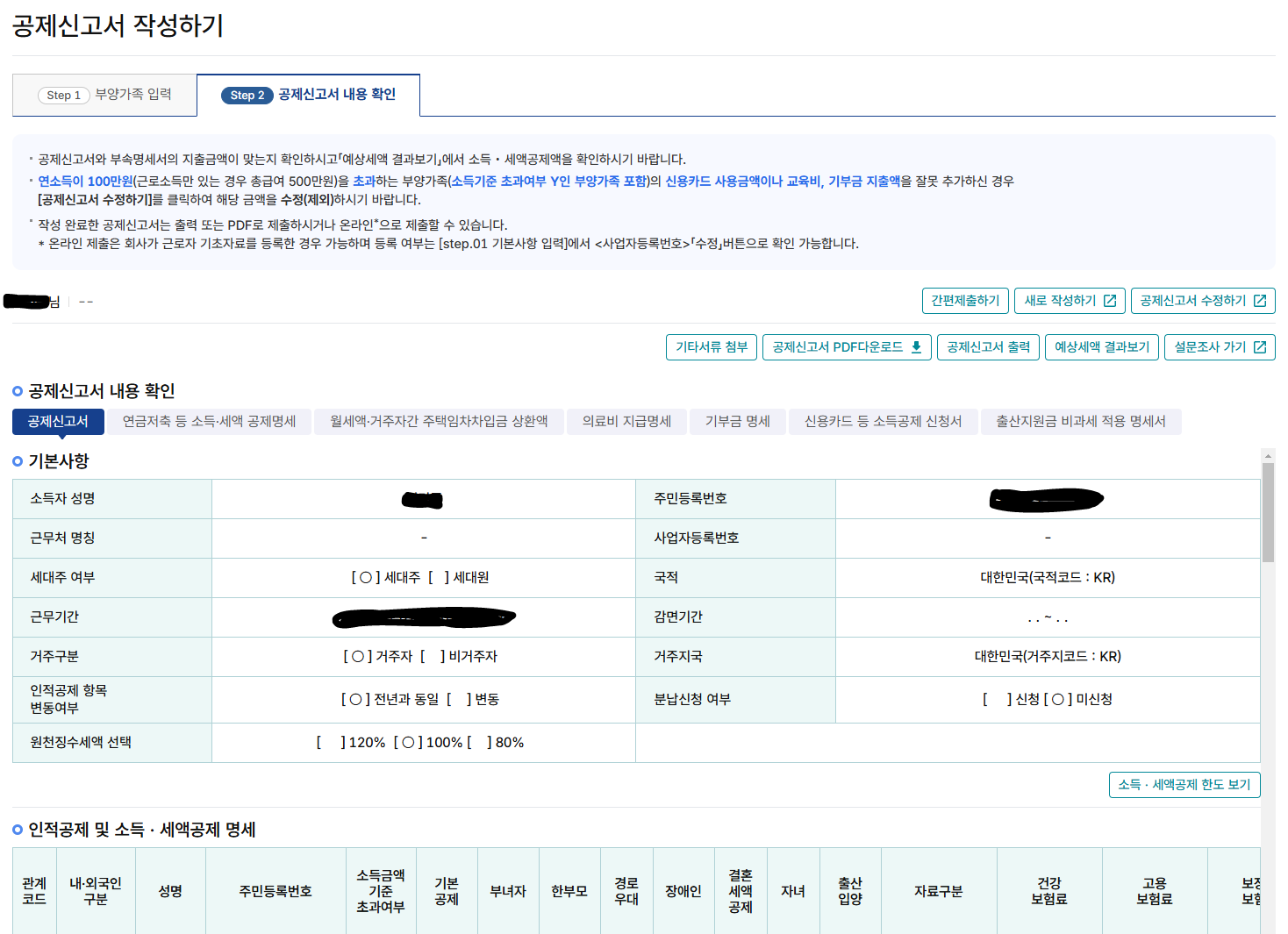Select 80% 원천징수세액 option

point(496,743)
